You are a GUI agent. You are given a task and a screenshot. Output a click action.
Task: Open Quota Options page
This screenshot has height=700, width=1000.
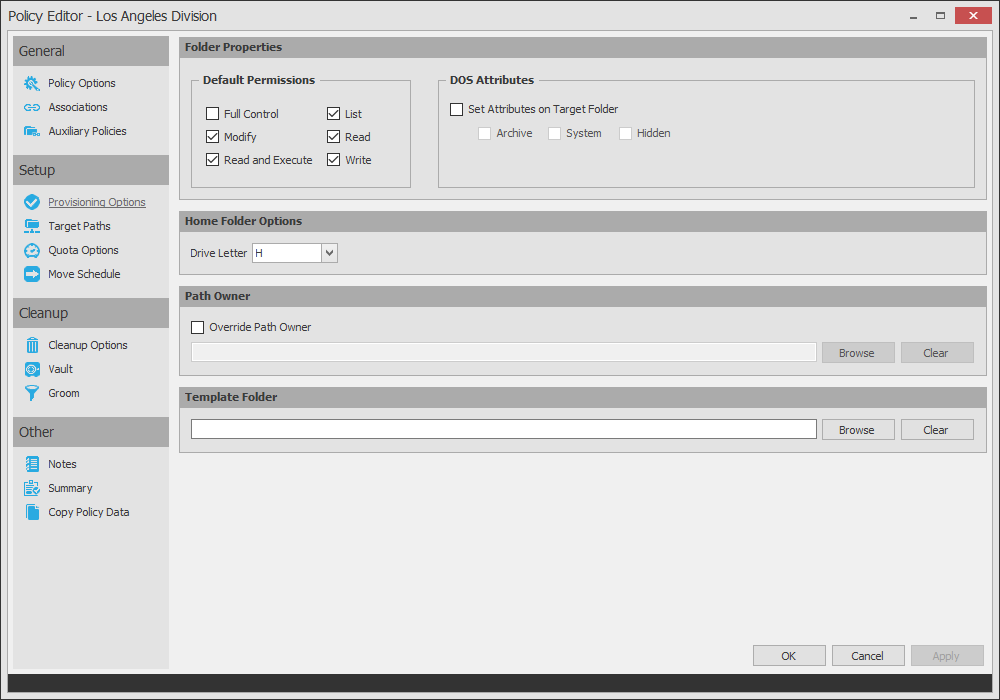[84, 251]
